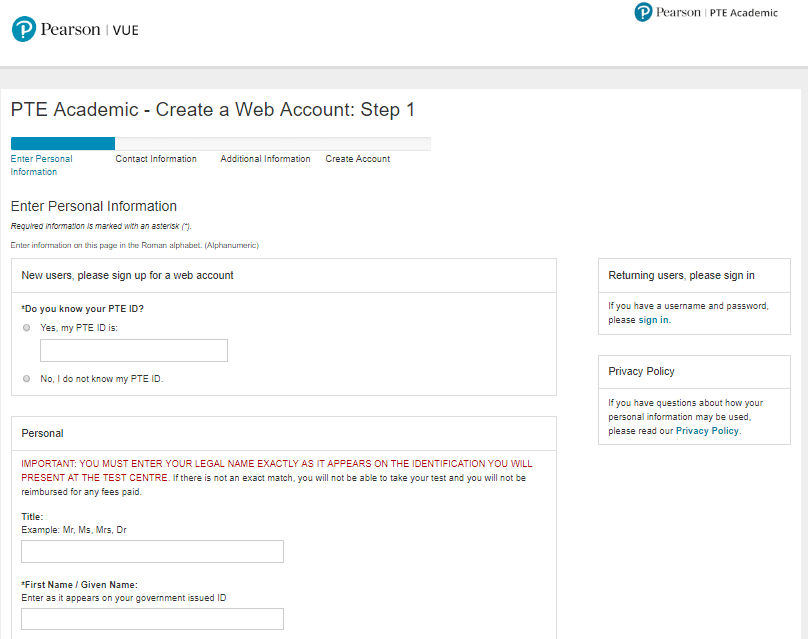Click 'Example: Mr, Ms, Mrs, Dr' hint
Screen dimensions: 808x639
74,530
